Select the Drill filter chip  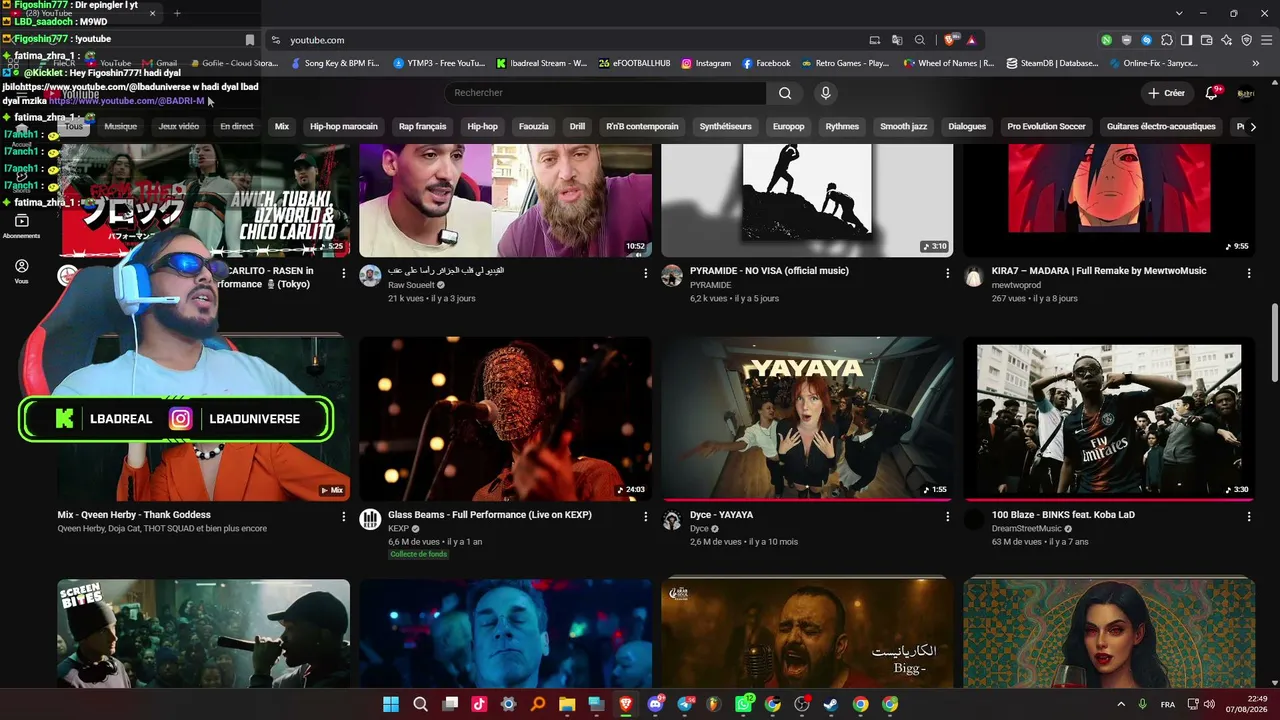(577, 127)
